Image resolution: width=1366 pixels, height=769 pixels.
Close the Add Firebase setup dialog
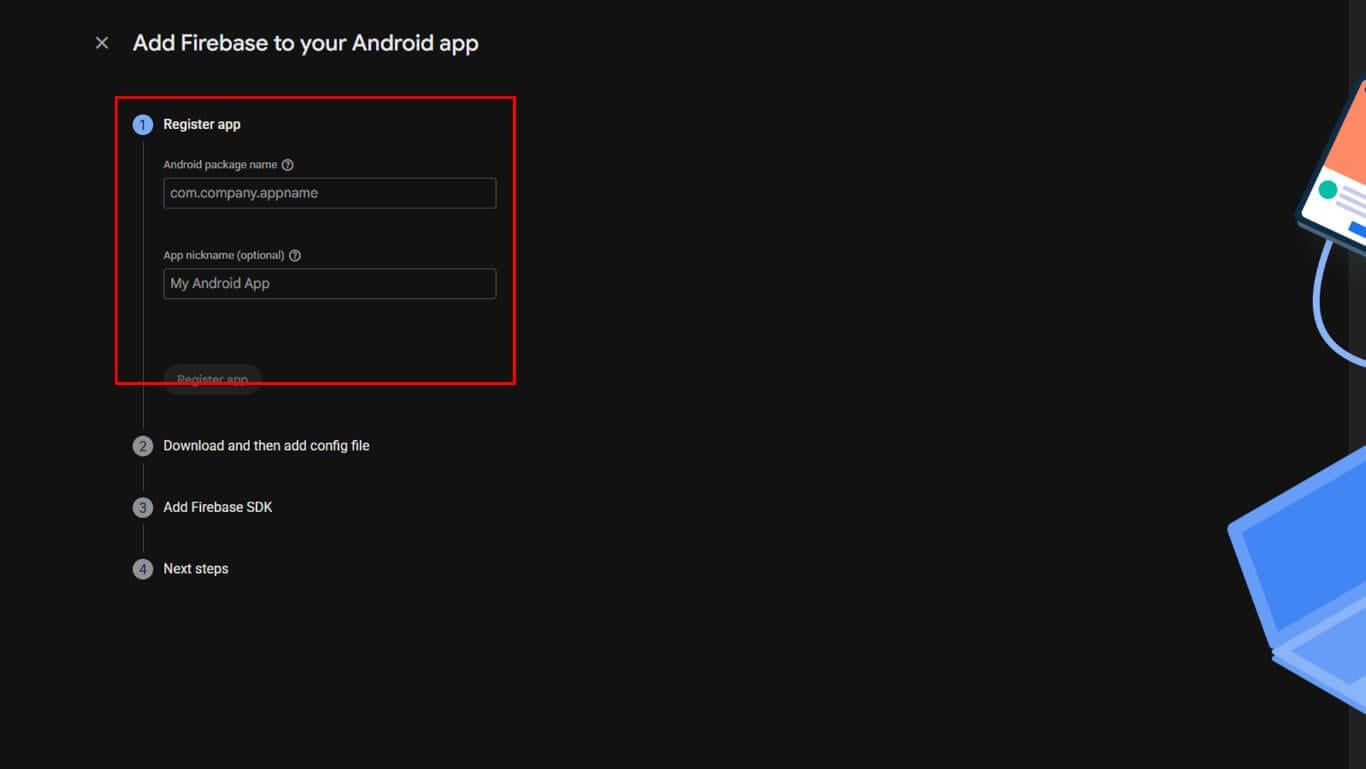[x=102, y=43]
